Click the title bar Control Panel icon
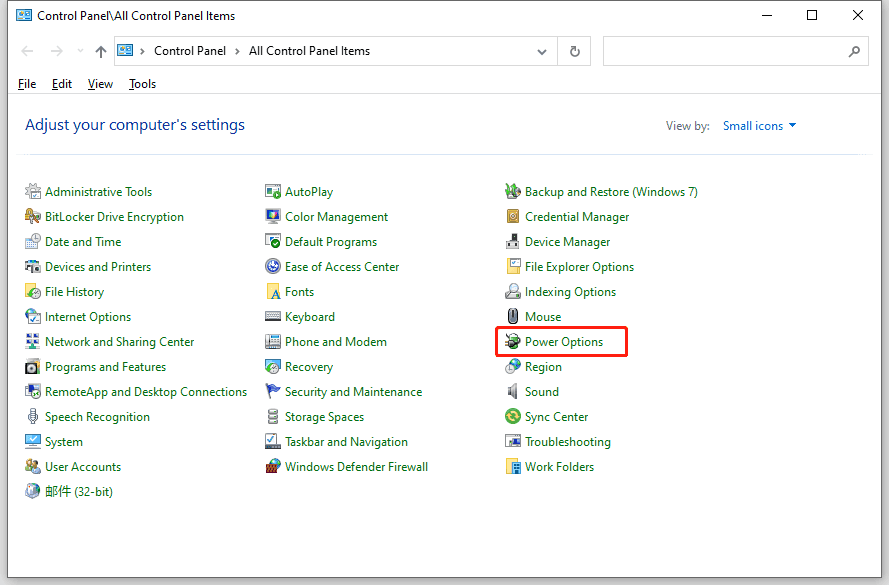The width and height of the screenshot is (889, 585). tap(24, 15)
